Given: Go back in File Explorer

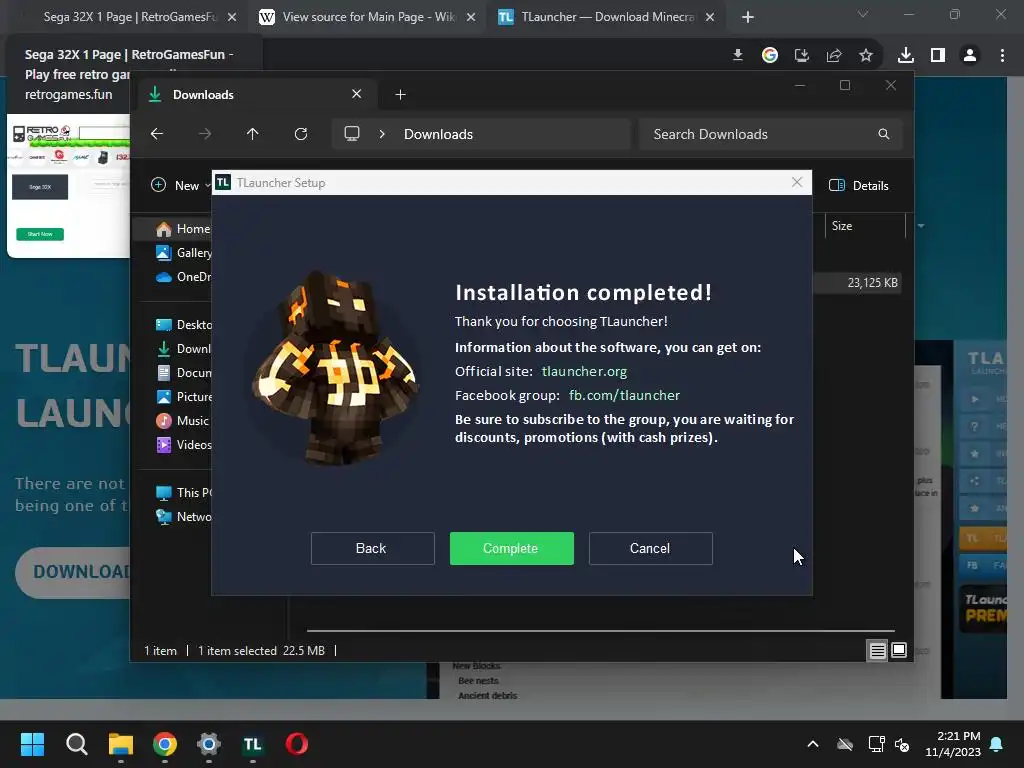Looking at the screenshot, I should (157, 134).
